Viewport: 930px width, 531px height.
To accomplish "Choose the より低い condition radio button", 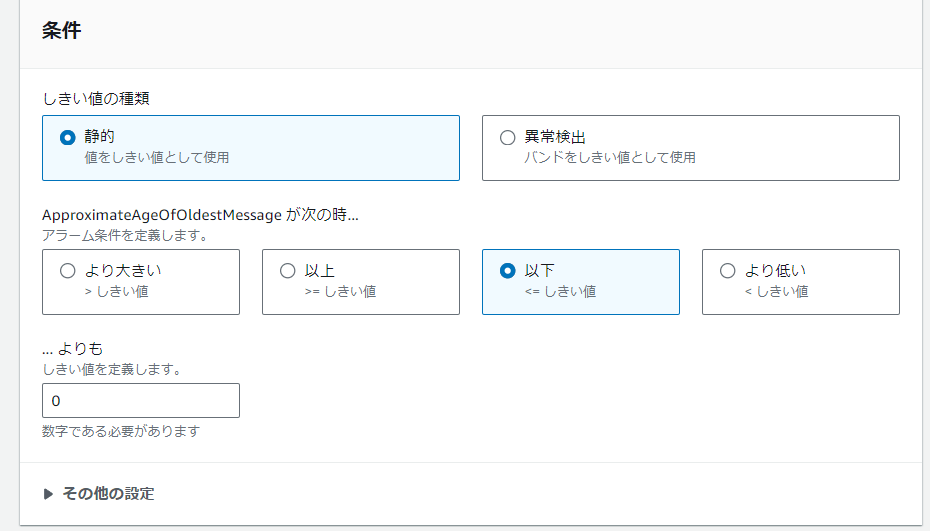I will click(728, 271).
